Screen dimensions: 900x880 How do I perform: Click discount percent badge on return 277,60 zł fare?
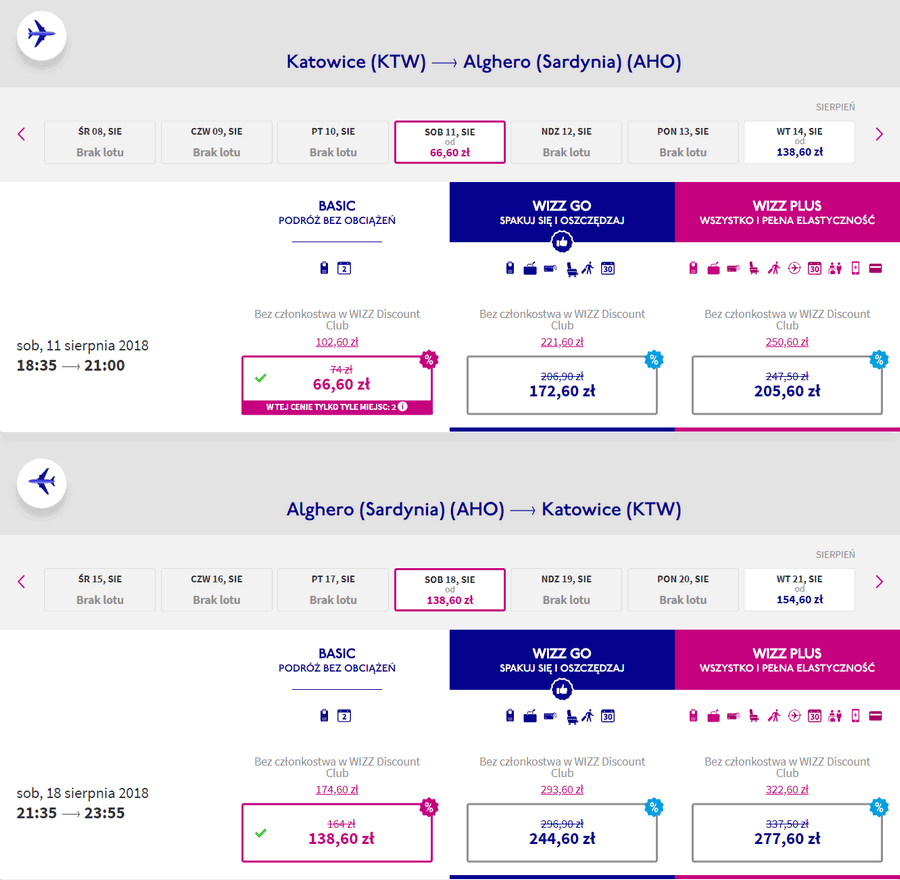879,807
